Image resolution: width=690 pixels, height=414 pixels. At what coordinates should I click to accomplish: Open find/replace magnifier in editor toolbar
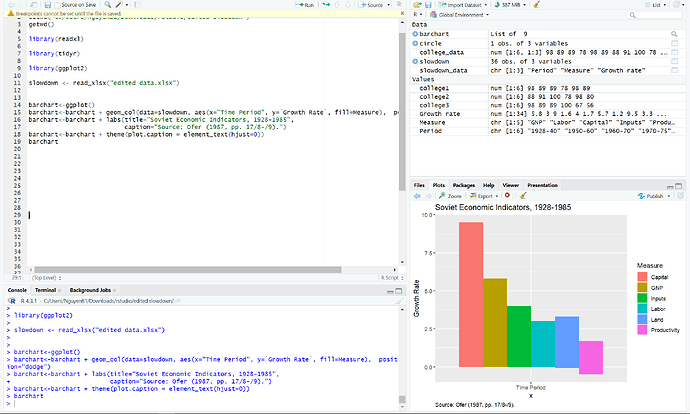108,5
